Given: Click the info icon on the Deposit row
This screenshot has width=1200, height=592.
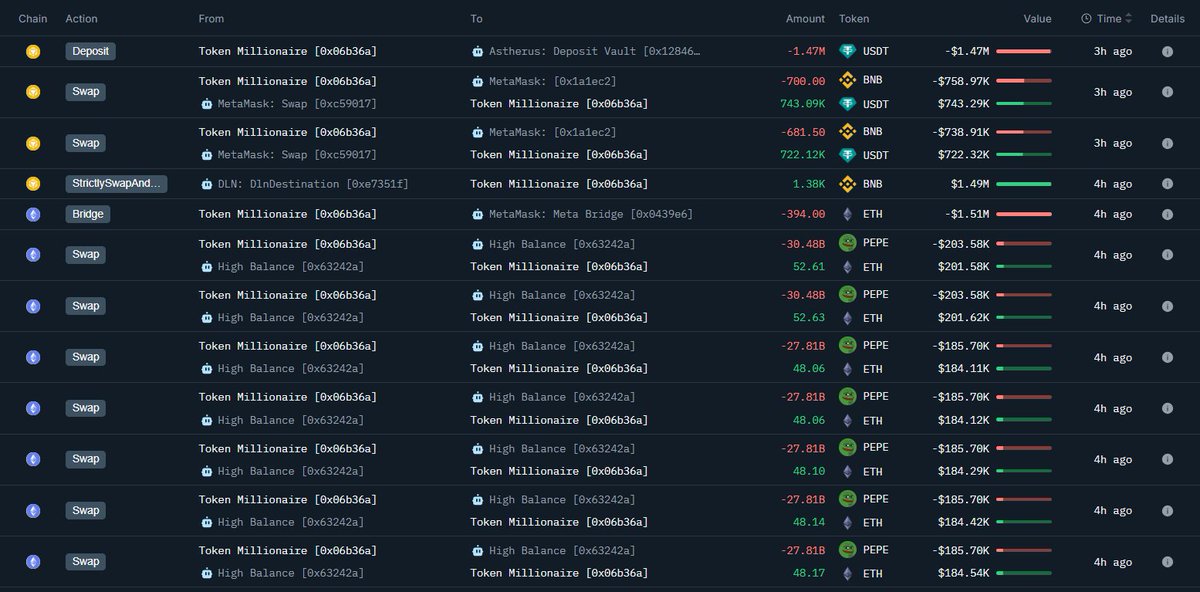Looking at the screenshot, I should point(1167,51).
